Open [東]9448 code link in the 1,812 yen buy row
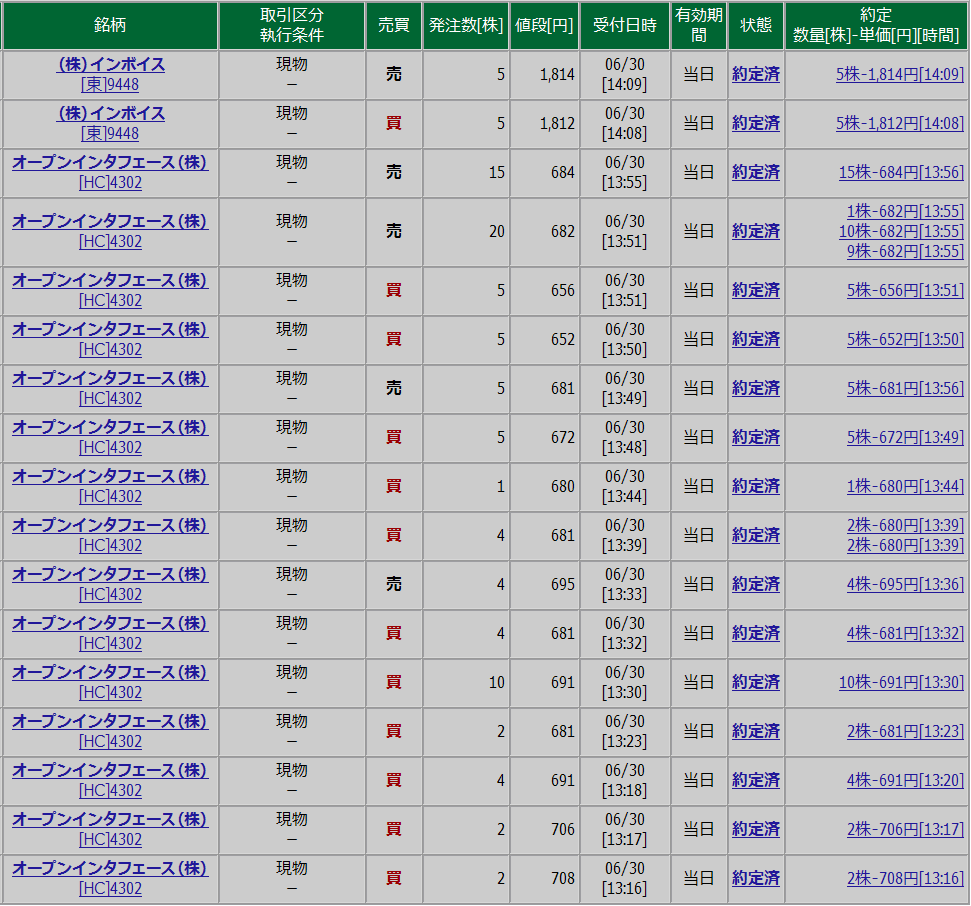The image size is (971, 906). coord(110,133)
